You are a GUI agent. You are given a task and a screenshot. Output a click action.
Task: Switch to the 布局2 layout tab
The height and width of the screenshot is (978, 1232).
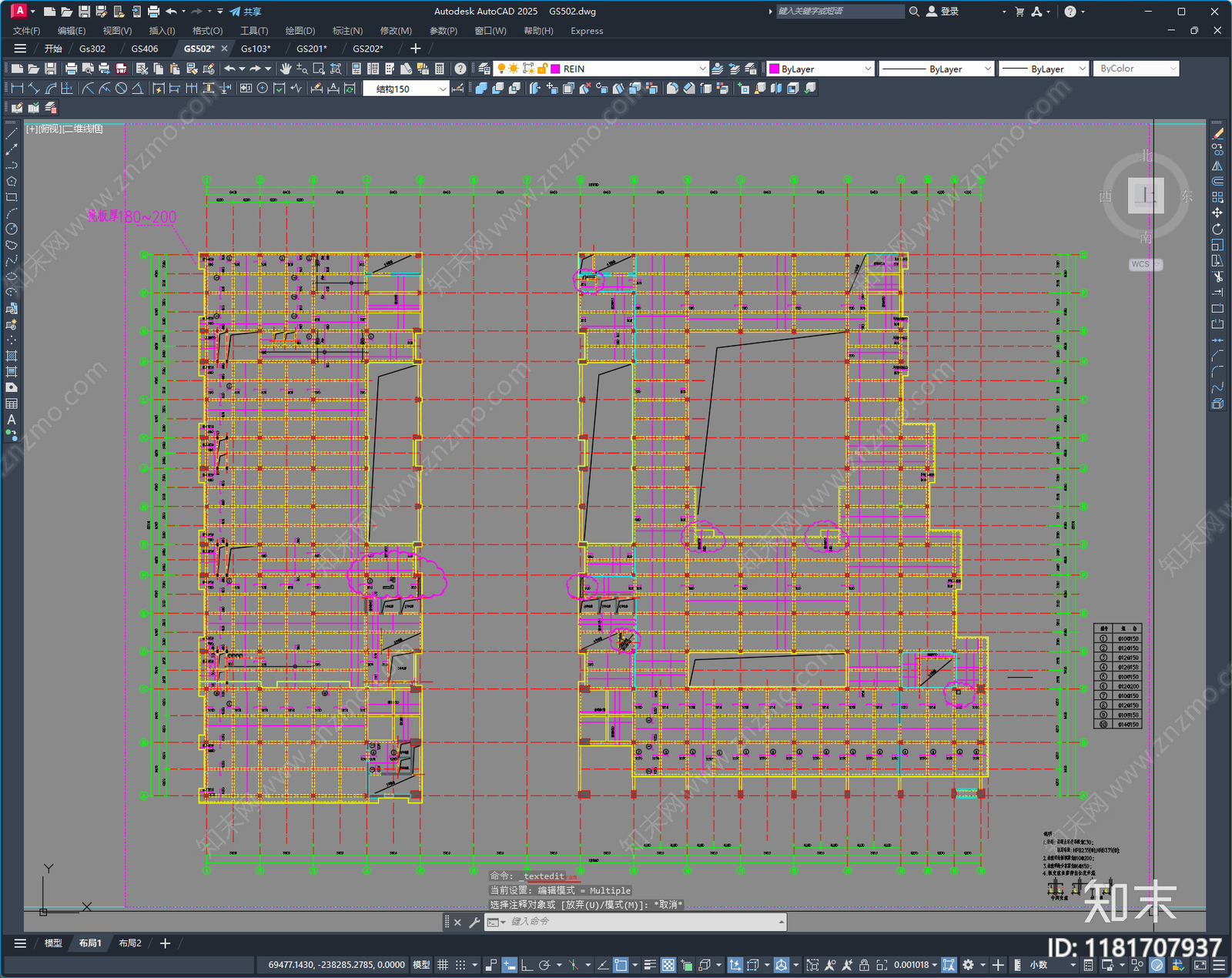(130, 943)
